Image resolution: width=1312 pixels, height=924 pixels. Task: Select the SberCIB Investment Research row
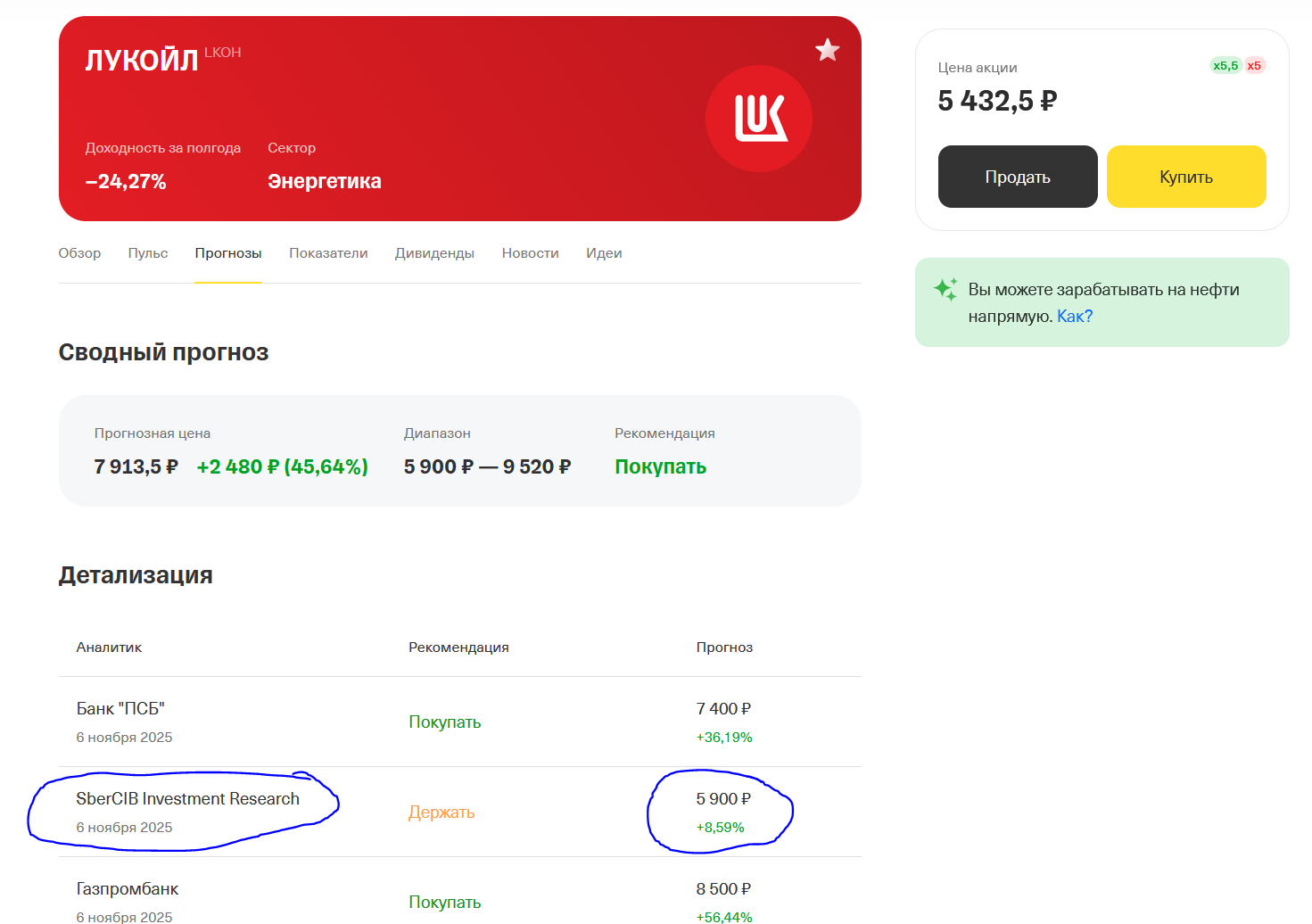pos(187,799)
